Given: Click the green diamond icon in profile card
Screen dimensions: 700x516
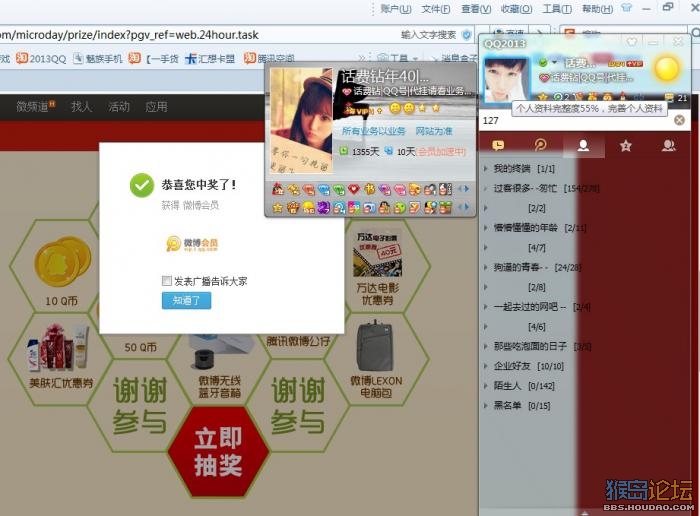Looking at the screenshot, I should click(339, 189).
